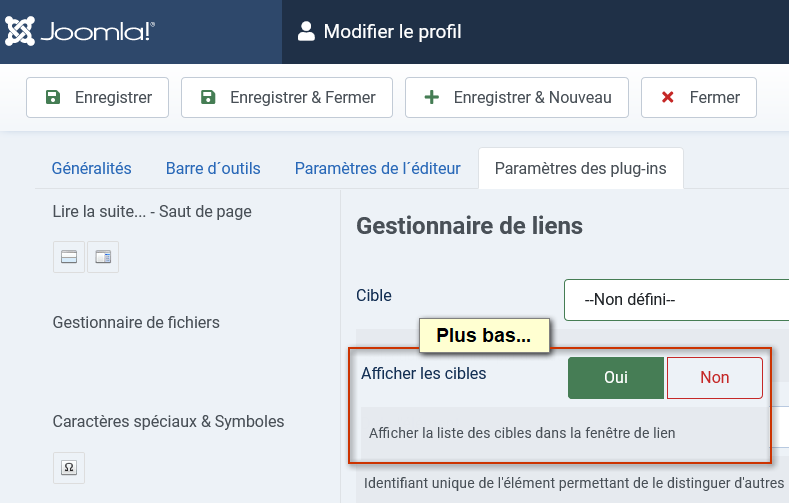Select Gestionnaire de fichiers in plug-in list
This screenshot has height=503, width=789.
pyautogui.click(x=136, y=322)
